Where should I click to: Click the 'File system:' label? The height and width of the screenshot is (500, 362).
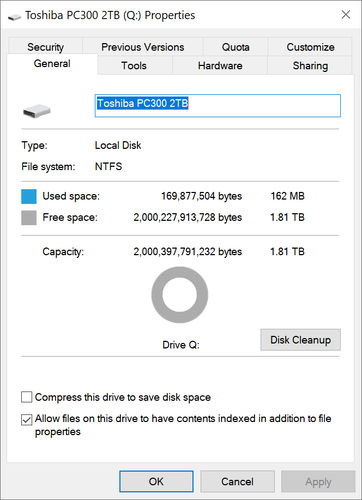(x=48, y=167)
